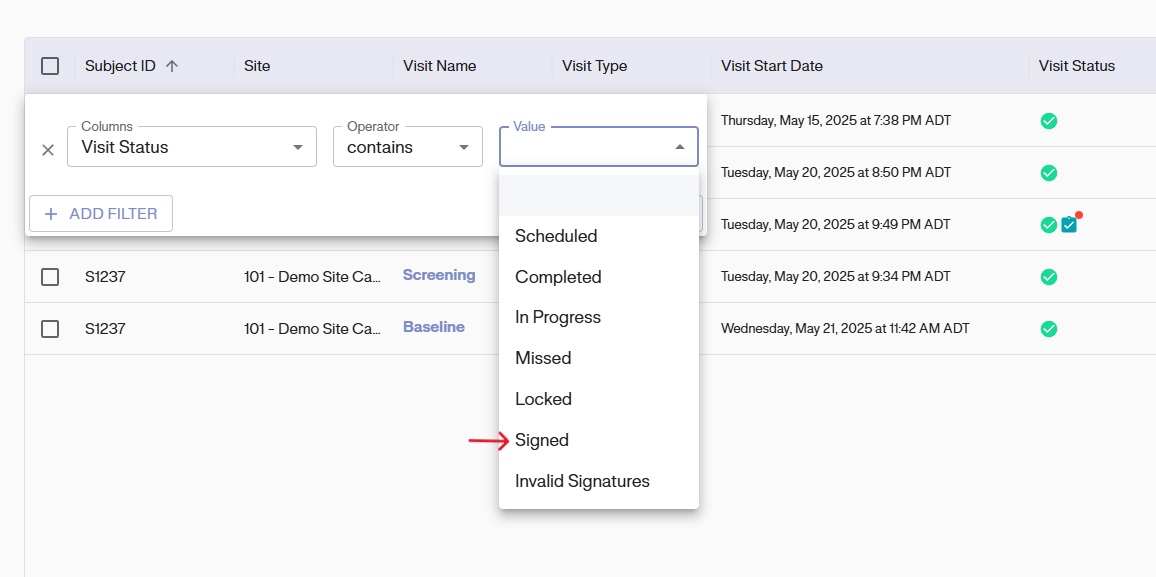Choose Signed from the value list
Screen dimensions: 1156x577
pos(542,440)
